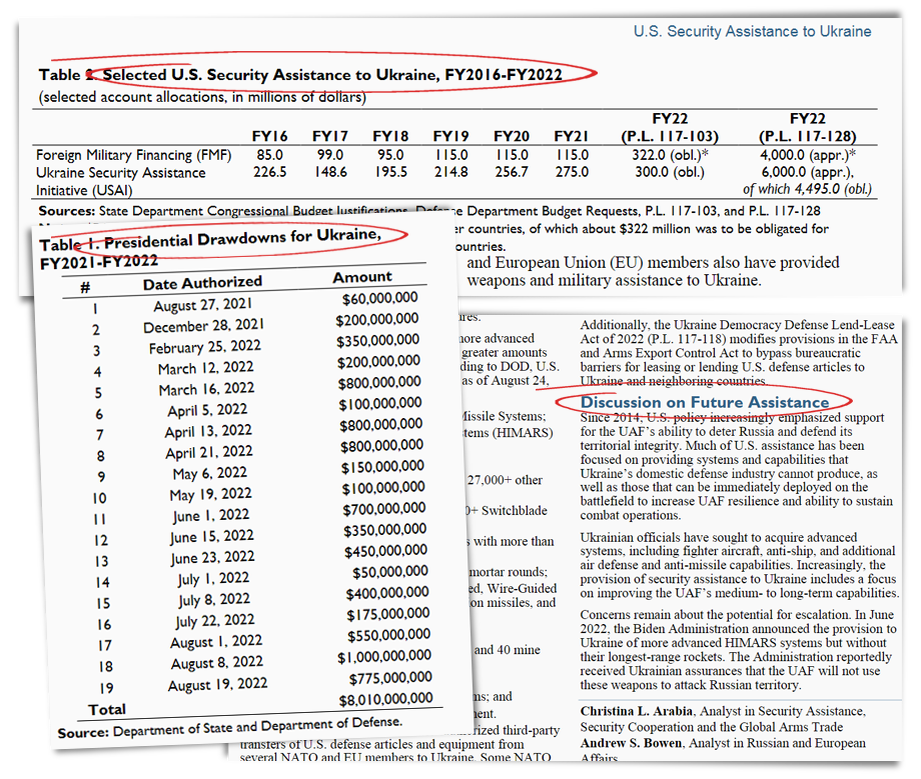The height and width of the screenshot is (779, 921).
Task: Click the 'Date Authorized' column header
Action: [203, 283]
